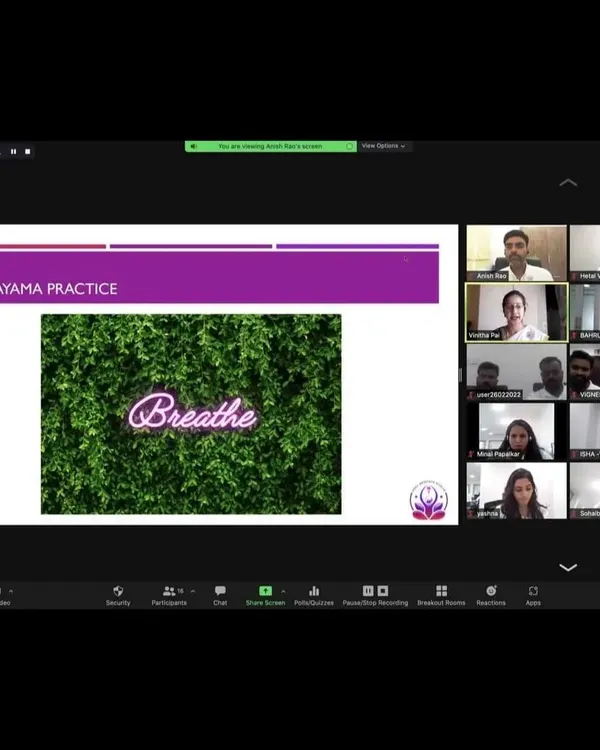Viewport: 600px width, 750px height.
Task: Click the Breathe image on the shared slide
Action: pos(191,414)
